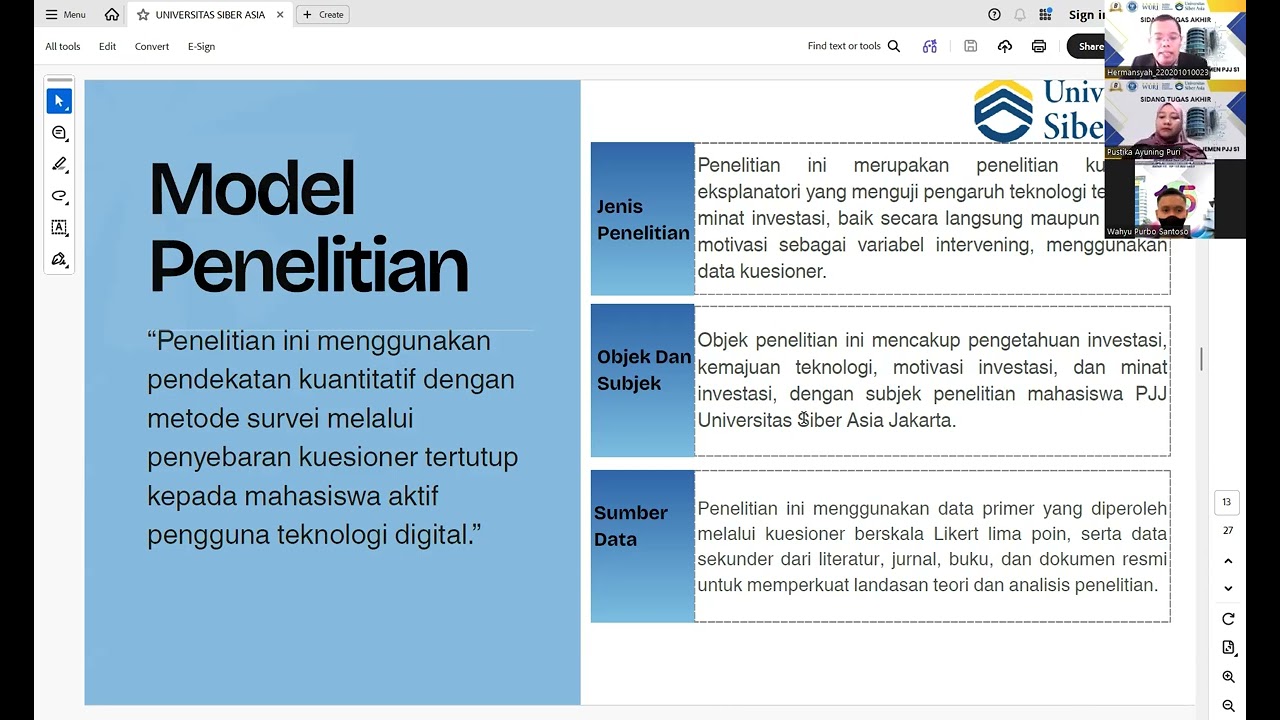The height and width of the screenshot is (720, 1280).
Task: Switch to UNIVERSITAS SIBER ASIA tab
Action: click(209, 15)
